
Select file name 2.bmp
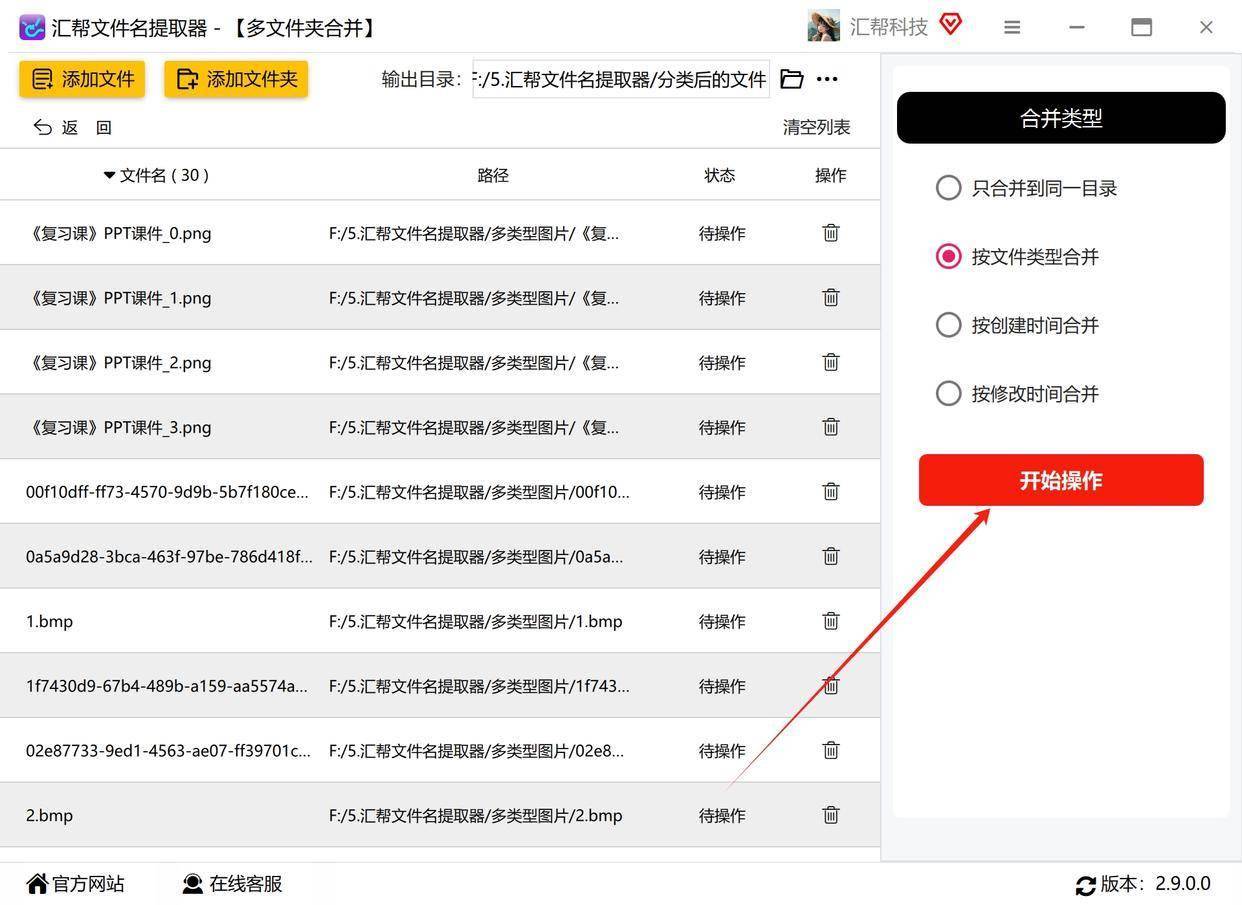pos(49,815)
